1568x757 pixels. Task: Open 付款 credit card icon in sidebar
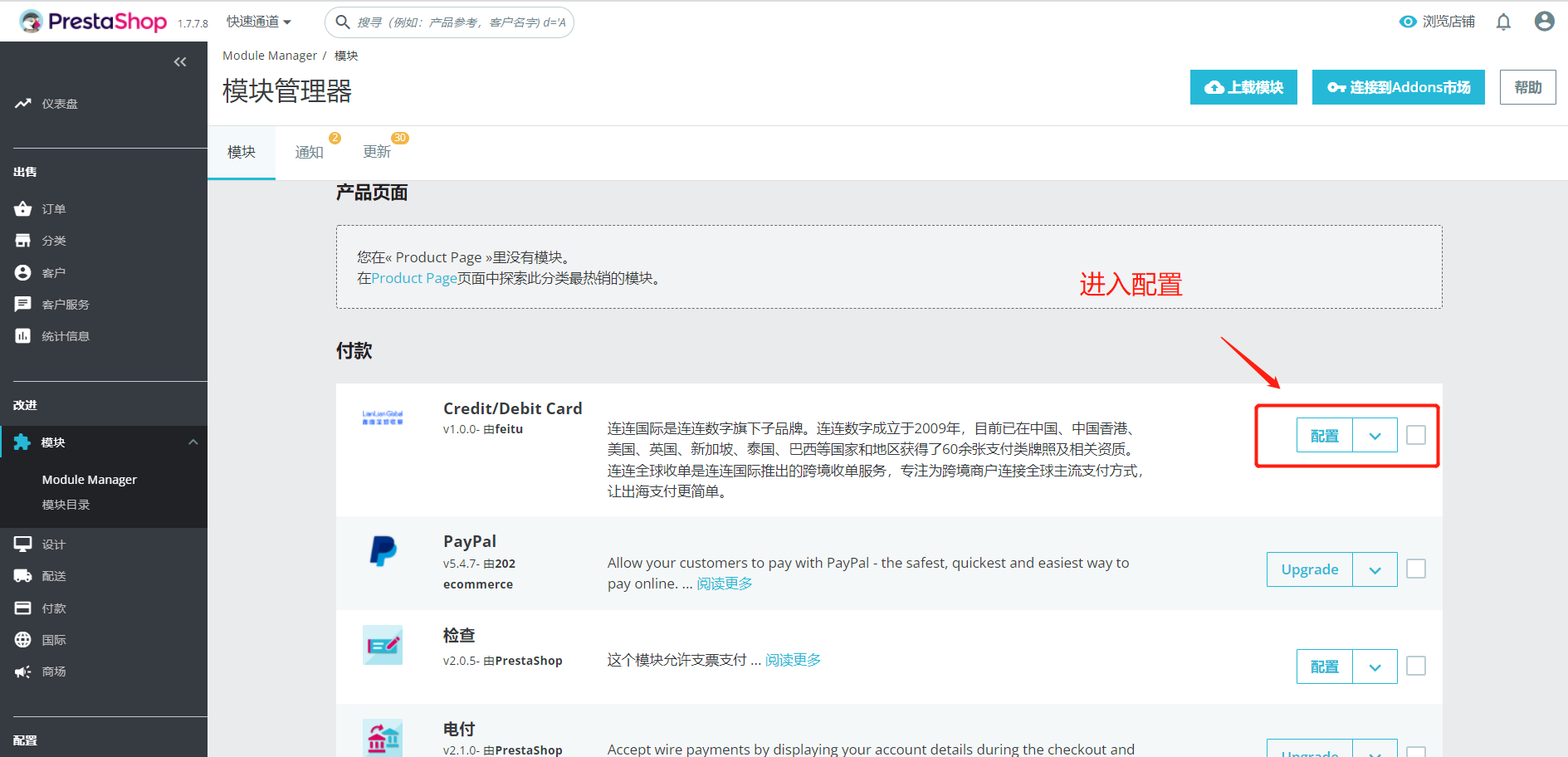pos(22,608)
